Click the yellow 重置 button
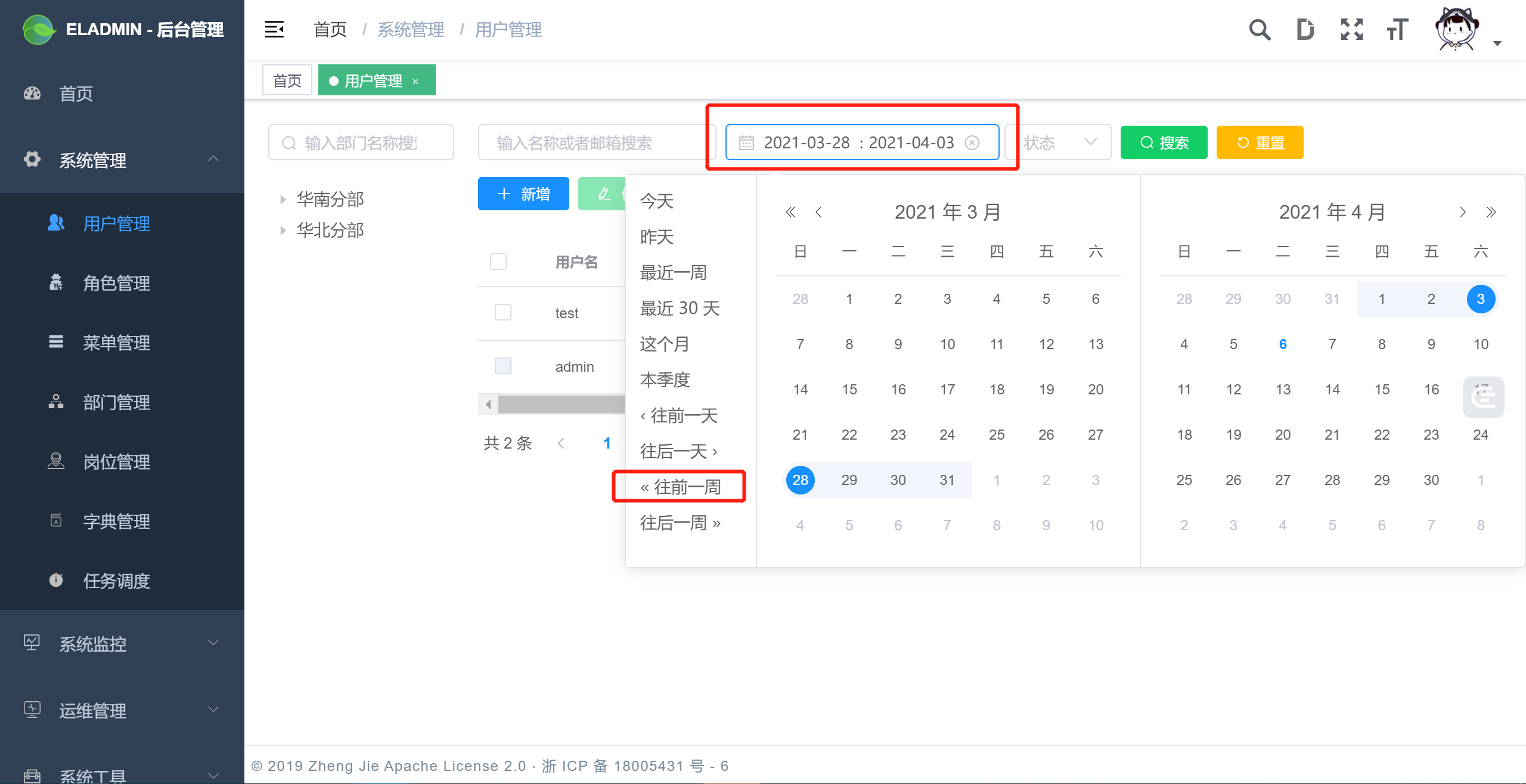 point(1260,142)
